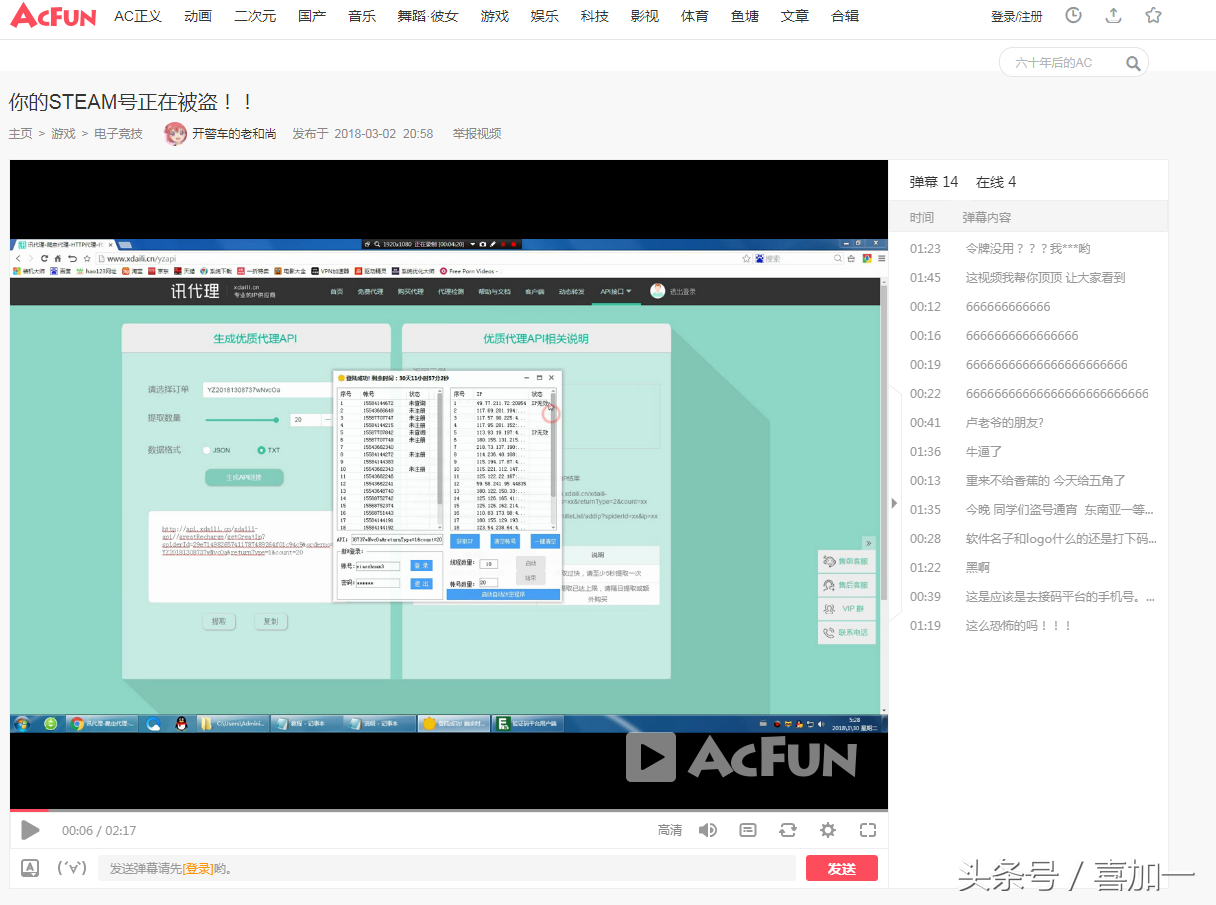The width and height of the screenshot is (1216, 905).
Task: Select danmaku row 这么恐怖的吗！！！
Action: tap(1028, 625)
